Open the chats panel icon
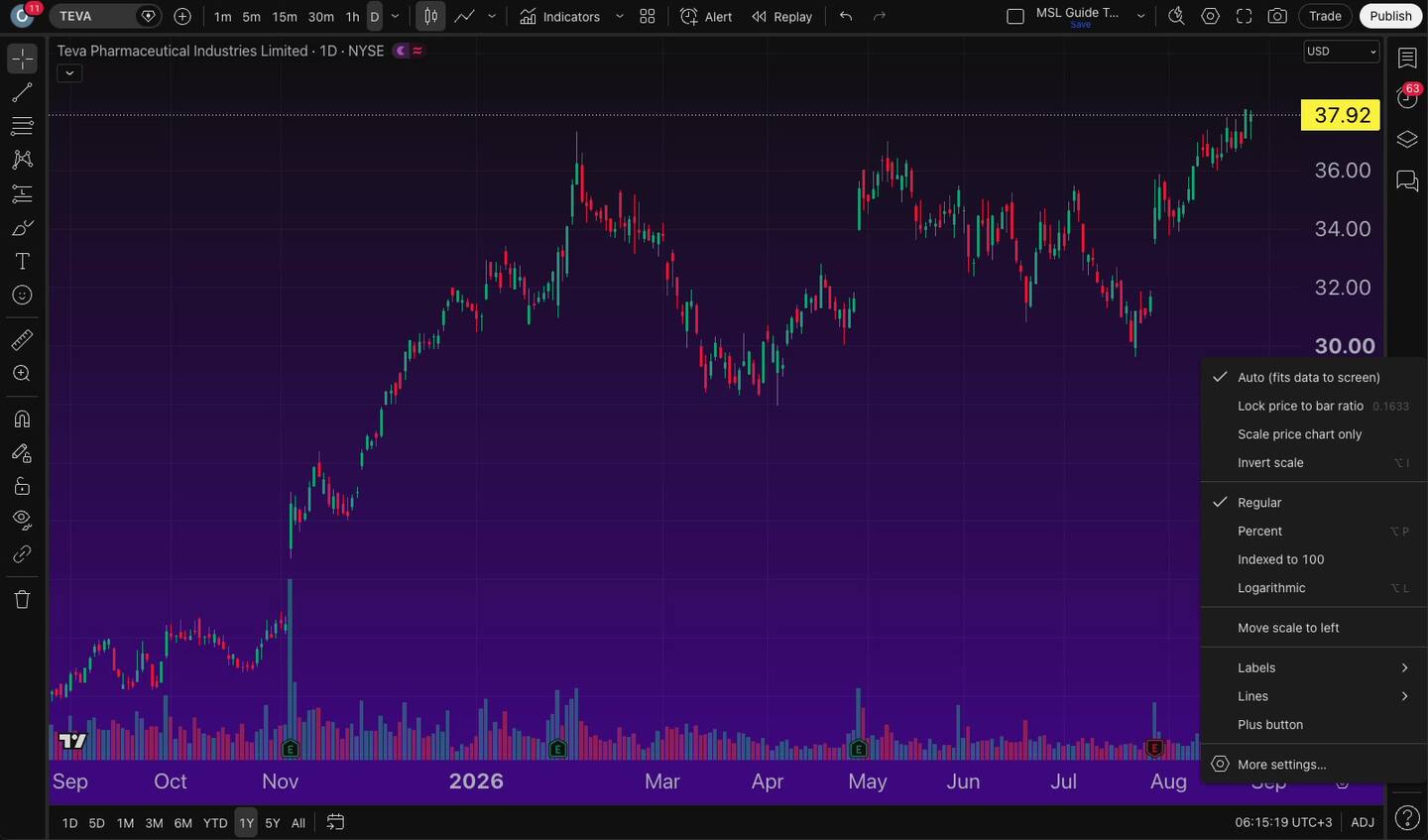 (x=1407, y=180)
